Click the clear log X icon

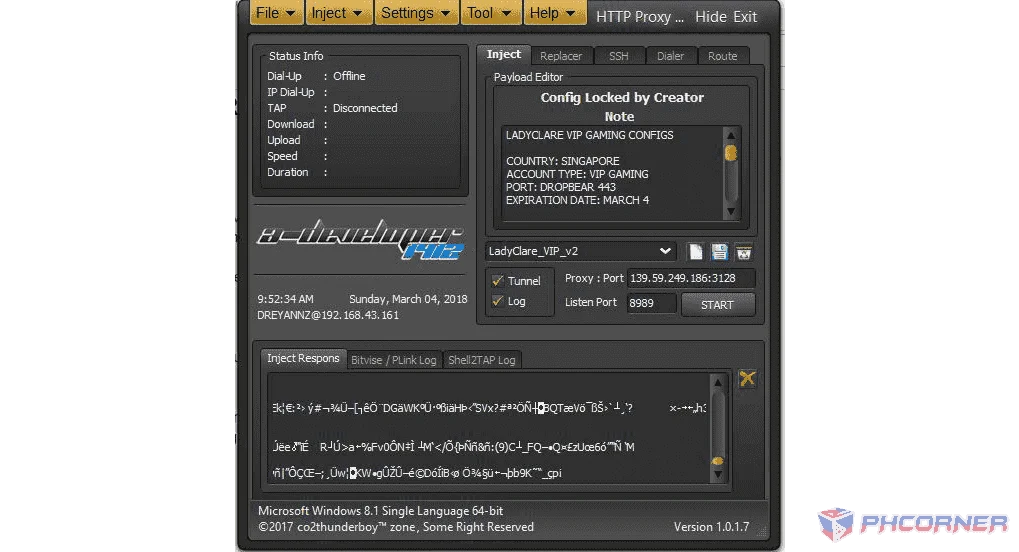[747, 378]
